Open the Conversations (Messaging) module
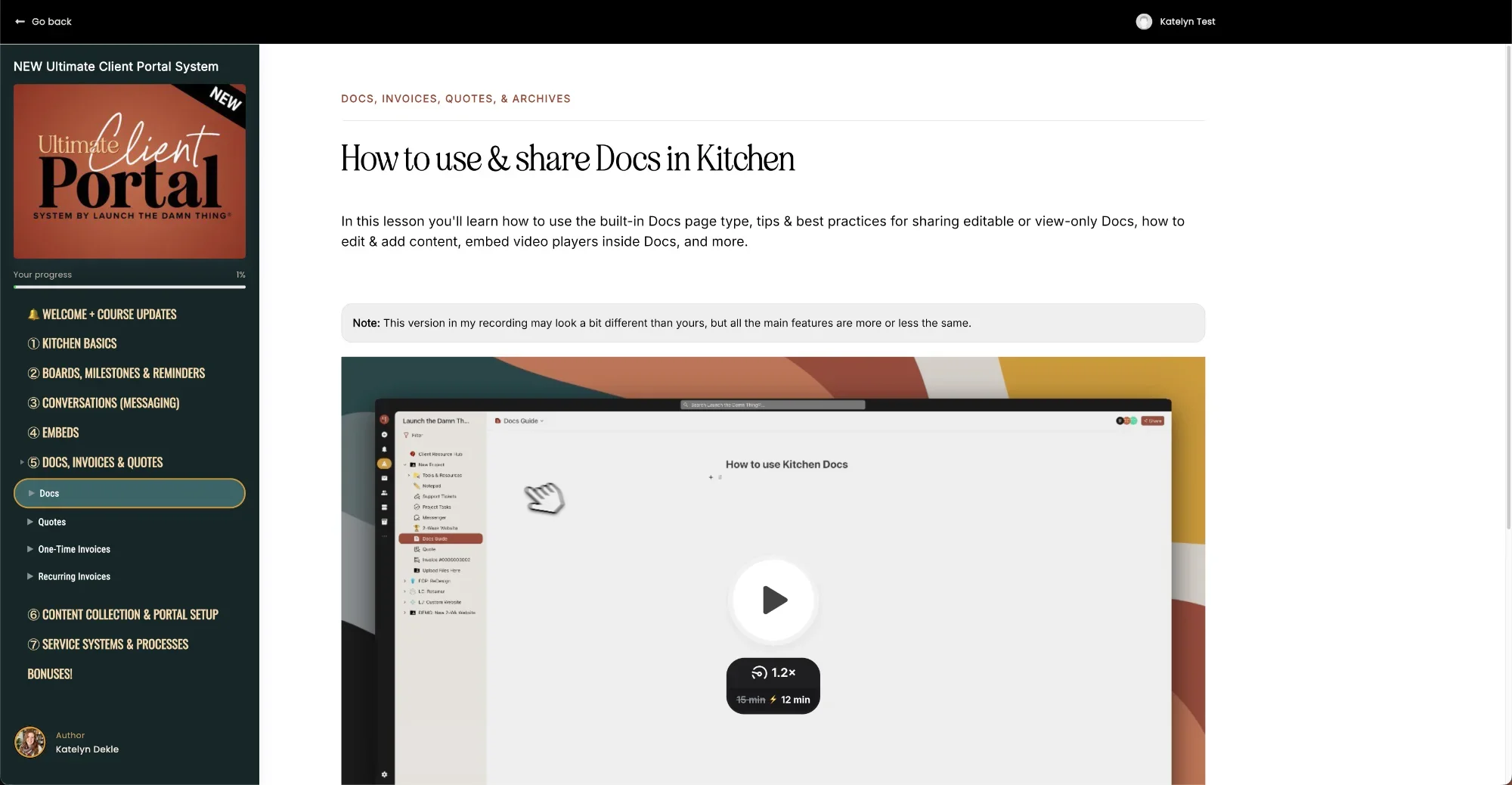1512x785 pixels. [104, 403]
